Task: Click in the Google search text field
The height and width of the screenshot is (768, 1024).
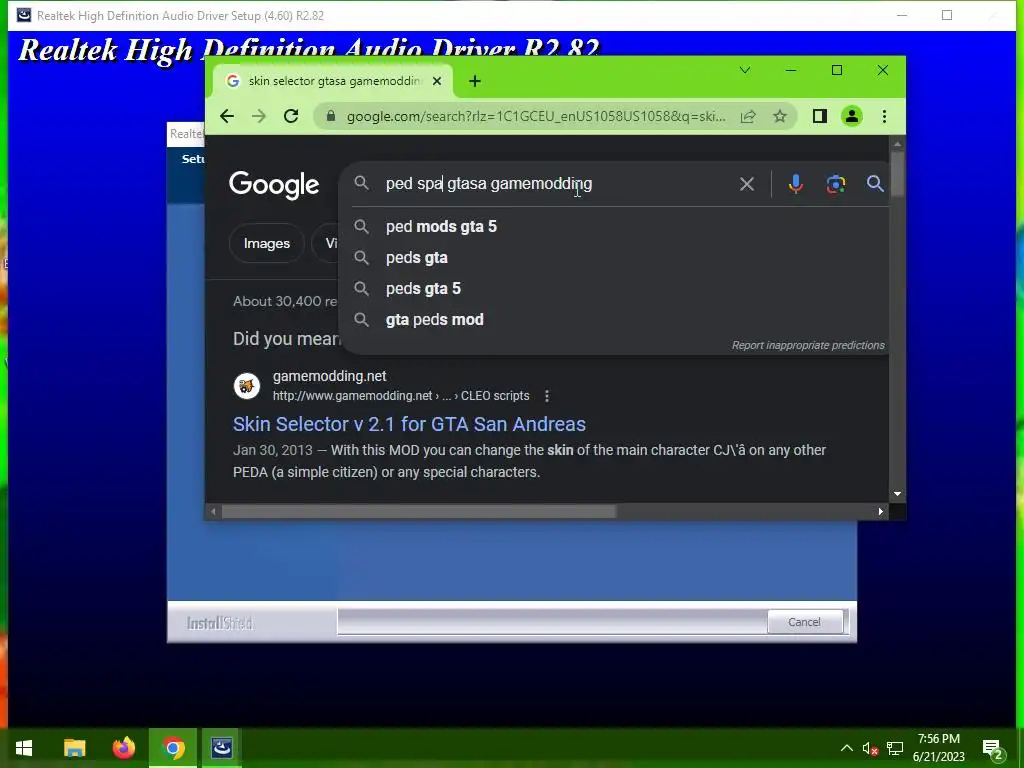Action: tap(555, 184)
